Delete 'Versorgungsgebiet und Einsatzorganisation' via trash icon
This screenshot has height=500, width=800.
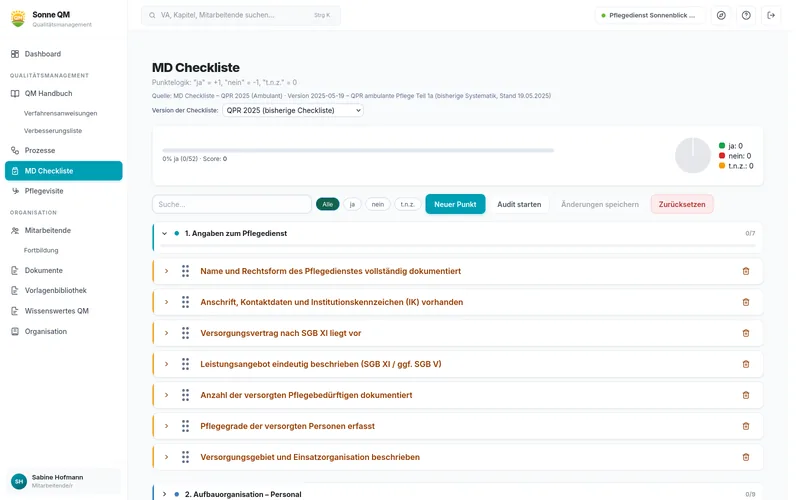[x=745, y=457]
